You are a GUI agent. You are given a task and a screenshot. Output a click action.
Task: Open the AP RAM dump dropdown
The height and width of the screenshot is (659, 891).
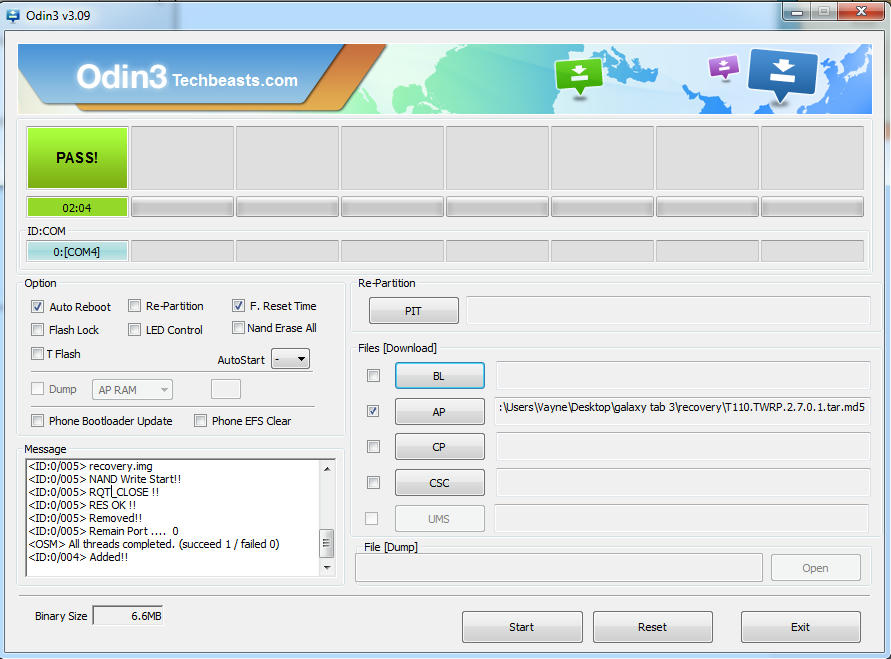pos(132,390)
